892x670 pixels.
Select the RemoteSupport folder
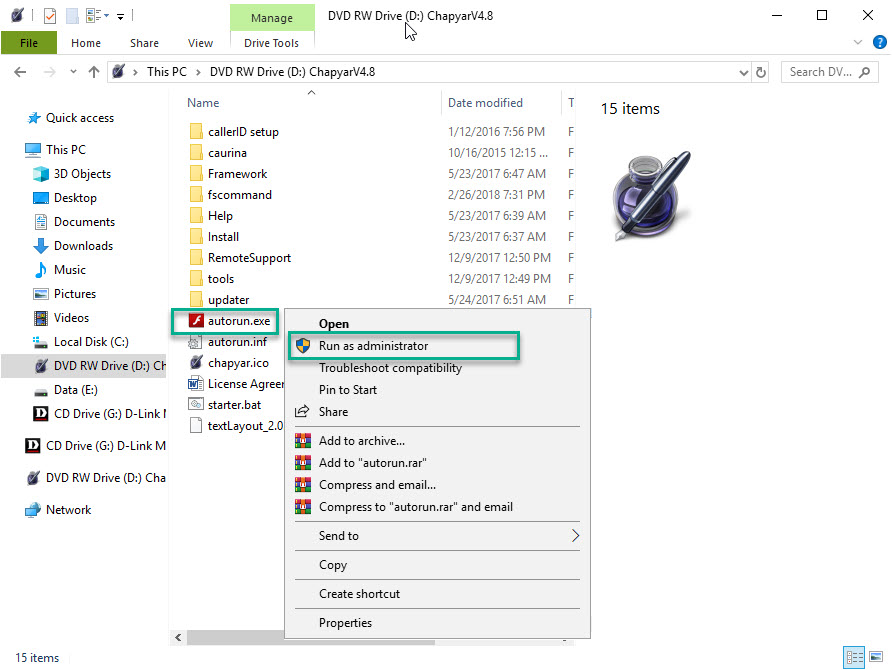249,258
